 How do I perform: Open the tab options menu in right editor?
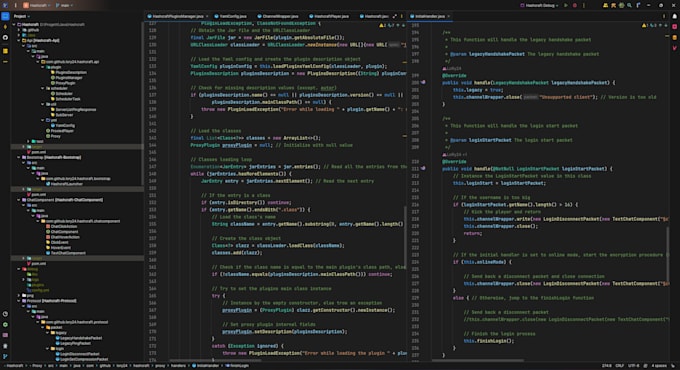664,16
